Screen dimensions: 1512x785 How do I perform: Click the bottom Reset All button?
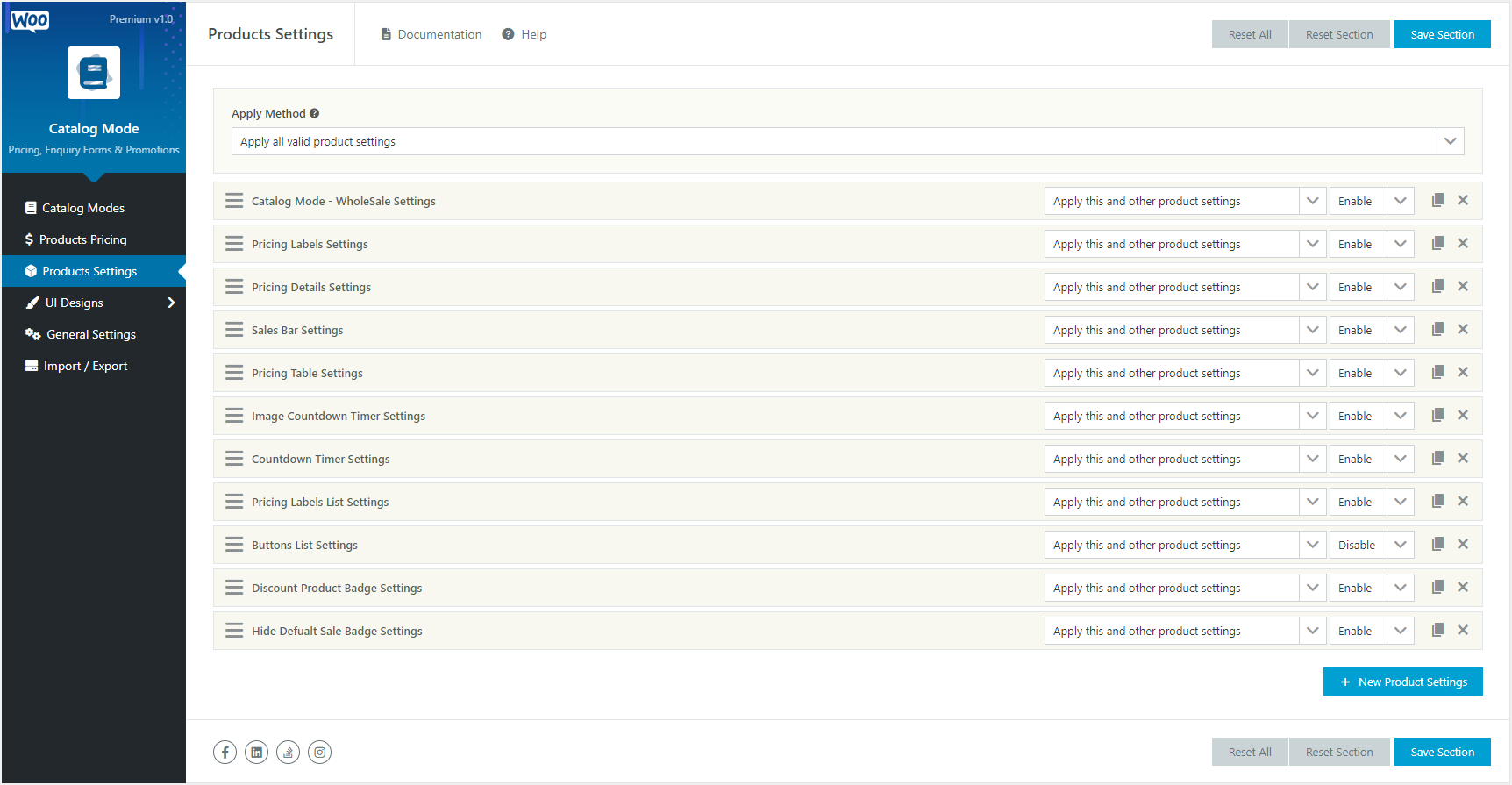coord(1250,752)
